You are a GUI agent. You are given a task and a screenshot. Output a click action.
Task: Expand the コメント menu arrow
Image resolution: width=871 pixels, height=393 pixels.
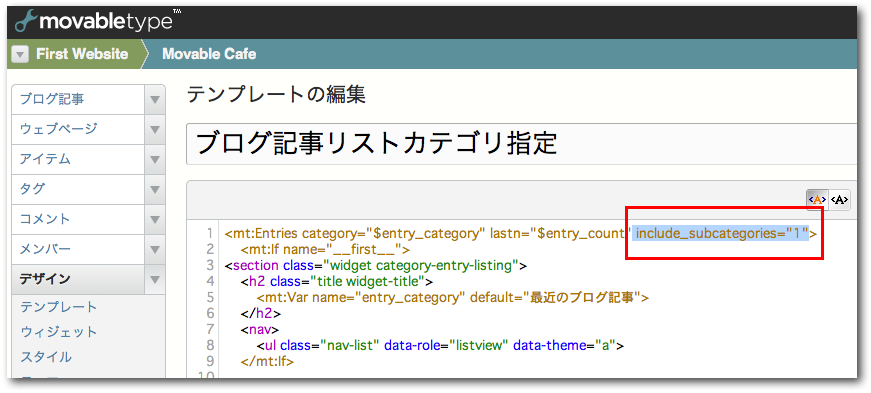click(154, 220)
